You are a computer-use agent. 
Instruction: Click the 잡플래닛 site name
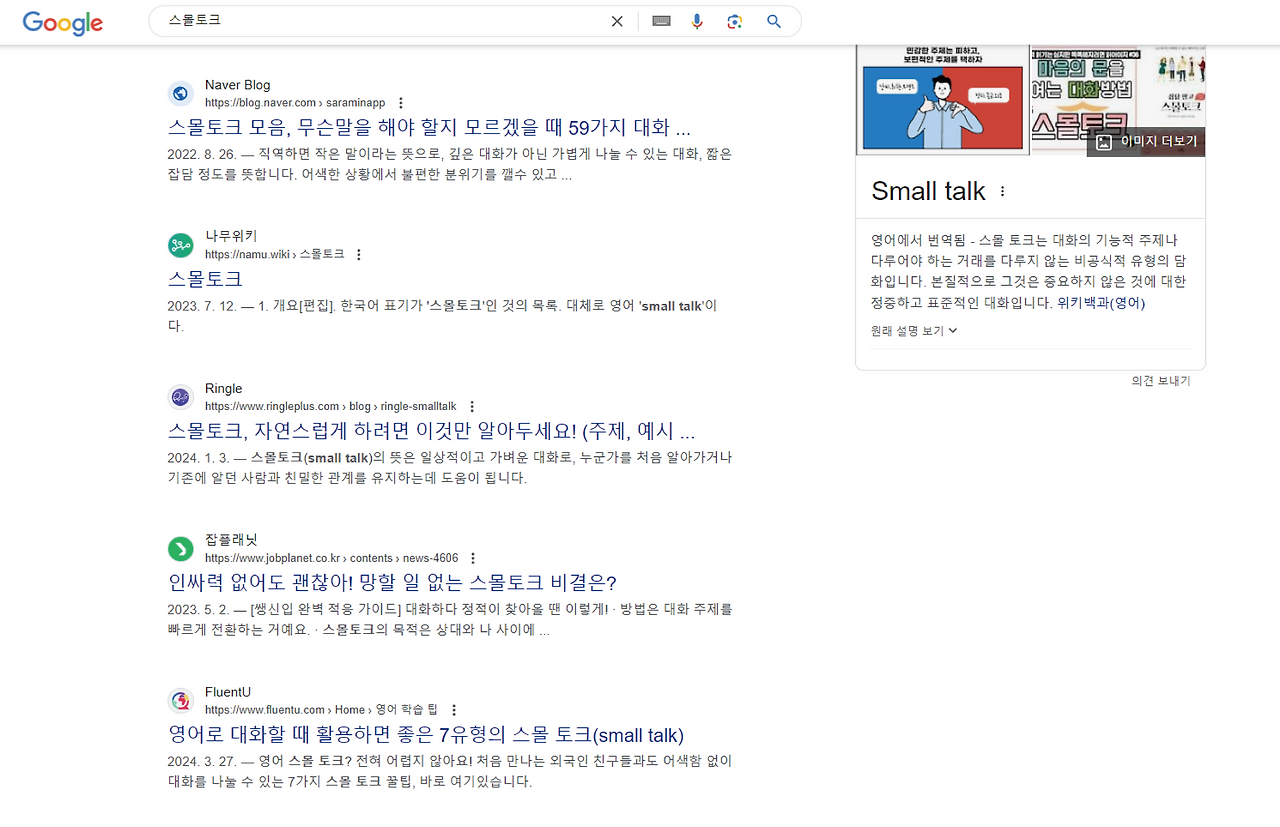tap(231, 539)
